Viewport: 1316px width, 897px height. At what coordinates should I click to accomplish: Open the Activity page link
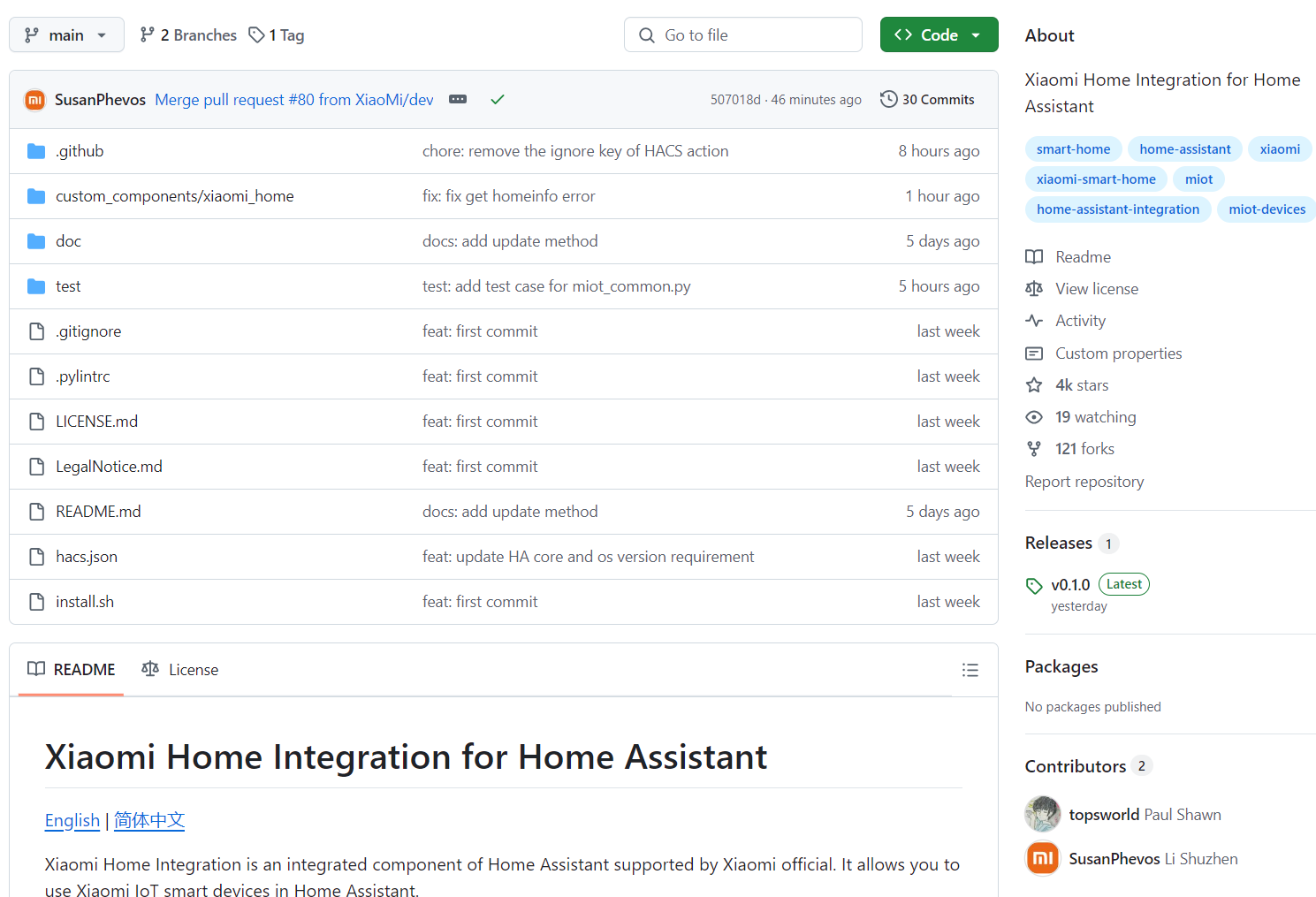coord(1080,321)
